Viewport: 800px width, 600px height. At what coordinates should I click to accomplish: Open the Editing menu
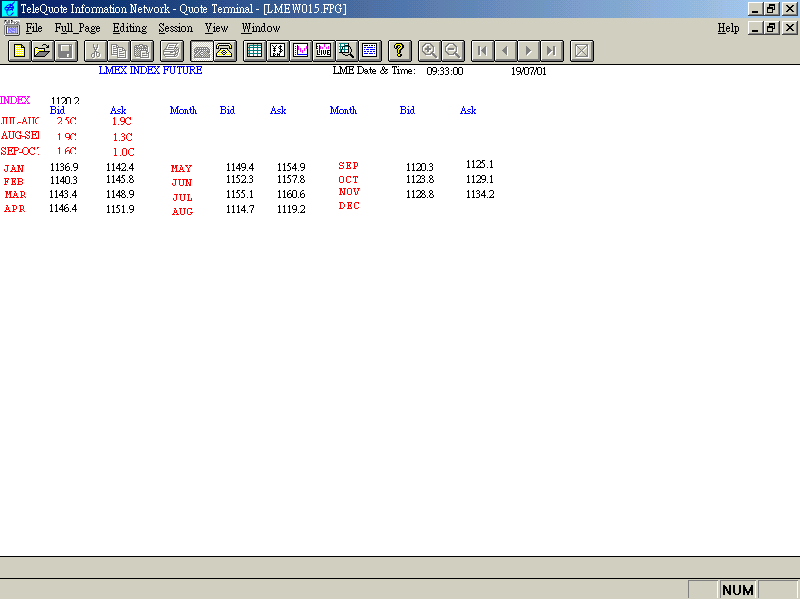130,28
